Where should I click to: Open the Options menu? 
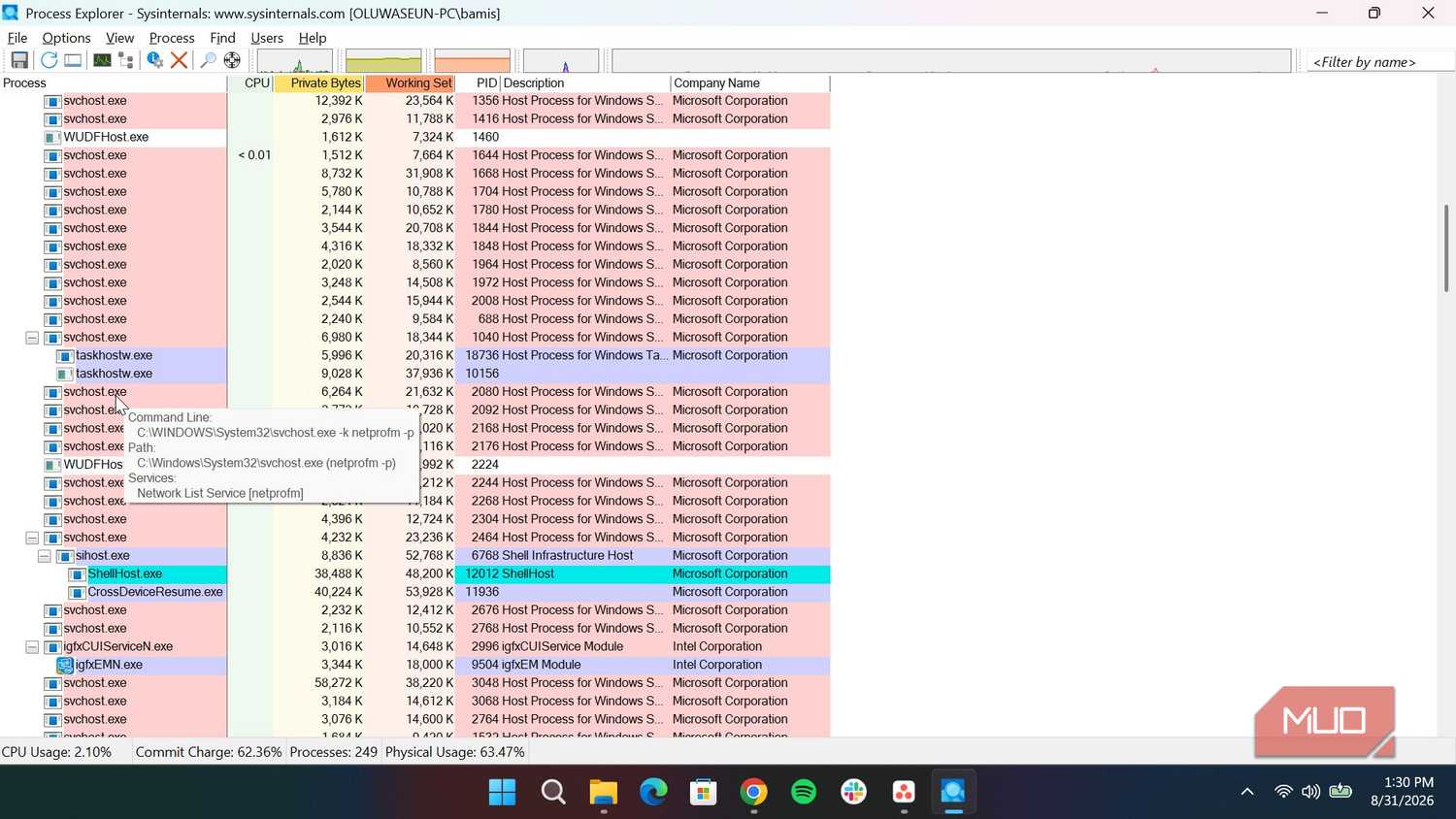tap(66, 38)
